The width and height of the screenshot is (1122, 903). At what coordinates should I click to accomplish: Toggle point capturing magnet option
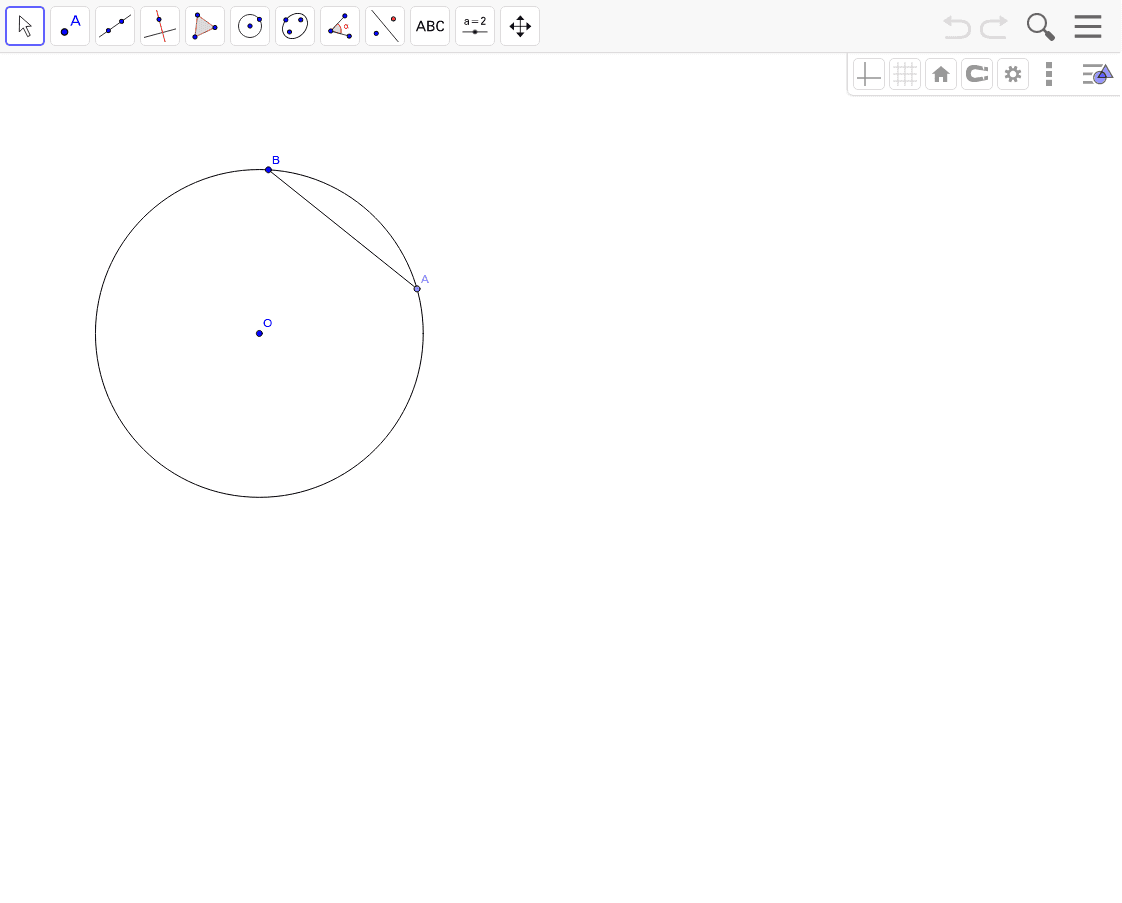(977, 74)
